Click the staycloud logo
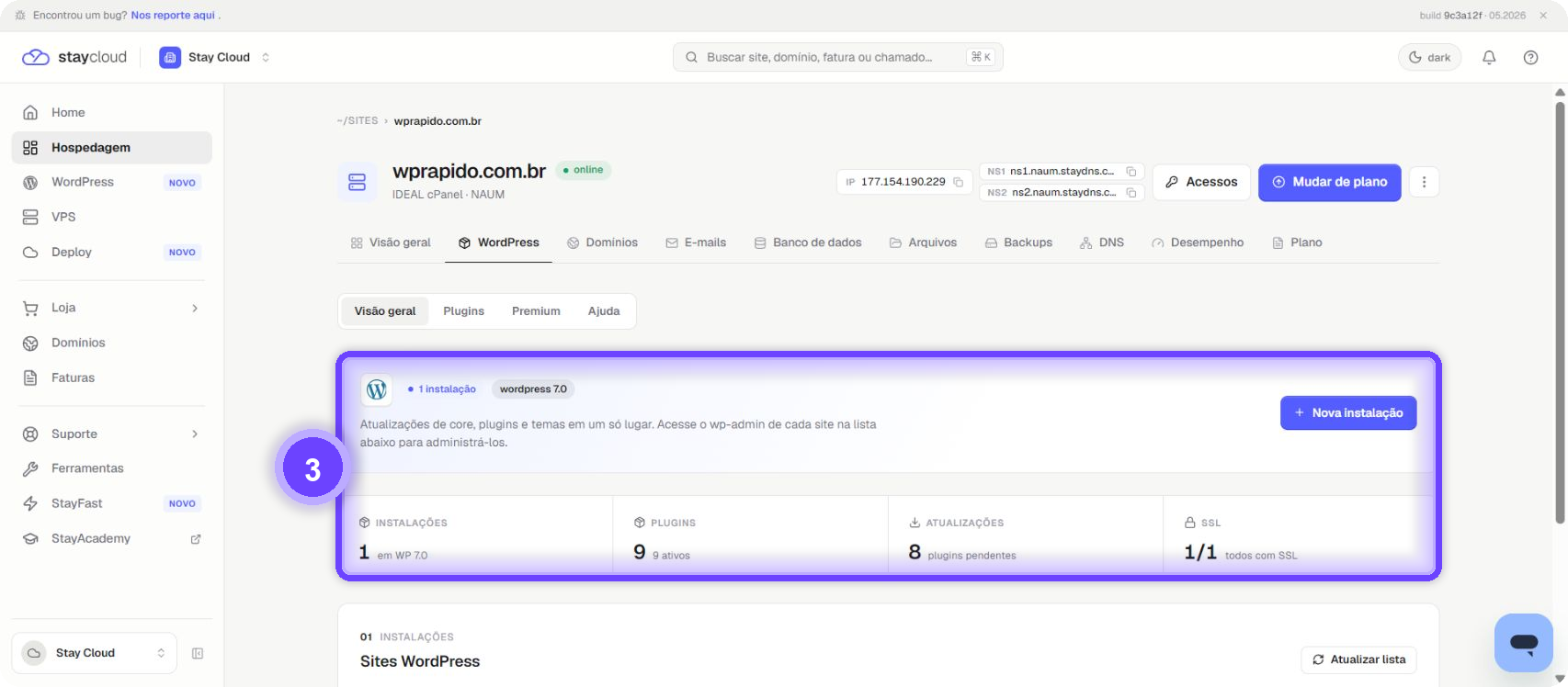This screenshot has width=1568, height=687. point(74,57)
